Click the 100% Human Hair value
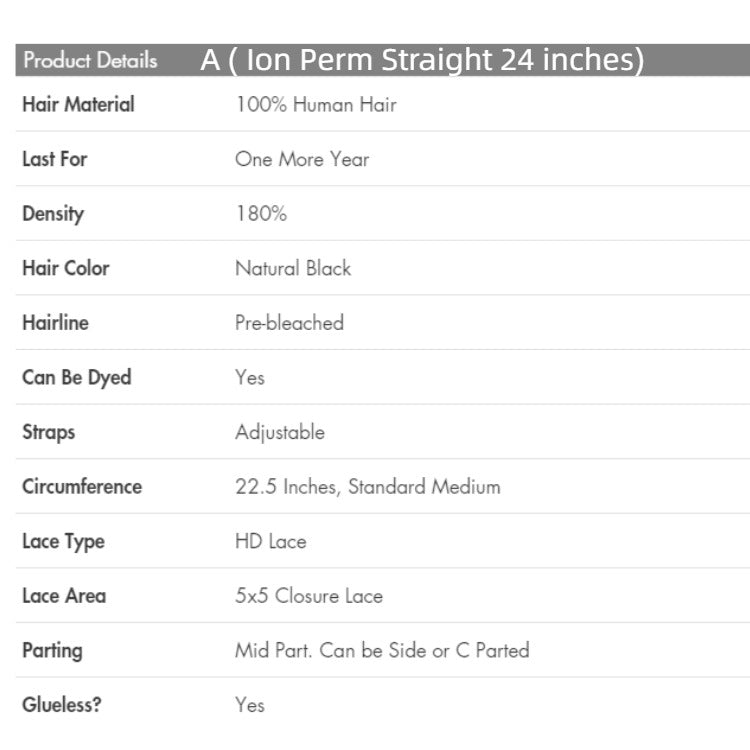 [x=316, y=104]
